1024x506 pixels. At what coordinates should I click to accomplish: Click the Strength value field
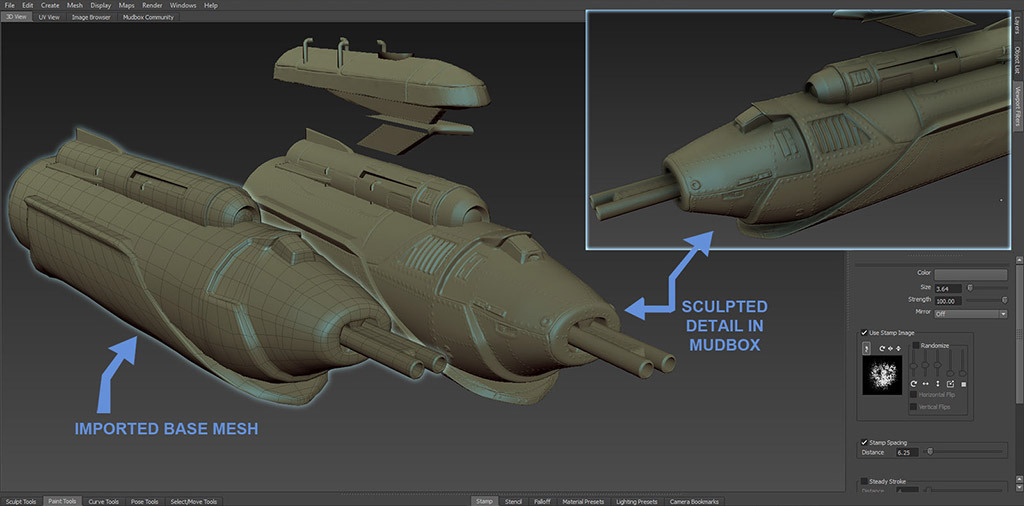tap(948, 301)
